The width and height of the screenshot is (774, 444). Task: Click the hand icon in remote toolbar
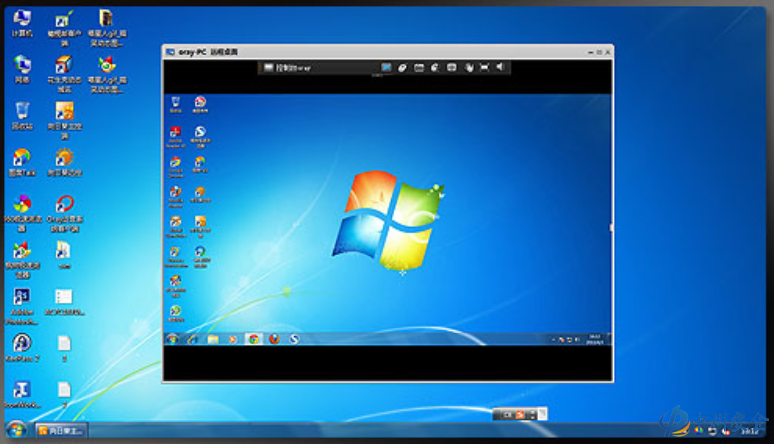(x=468, y=67)
